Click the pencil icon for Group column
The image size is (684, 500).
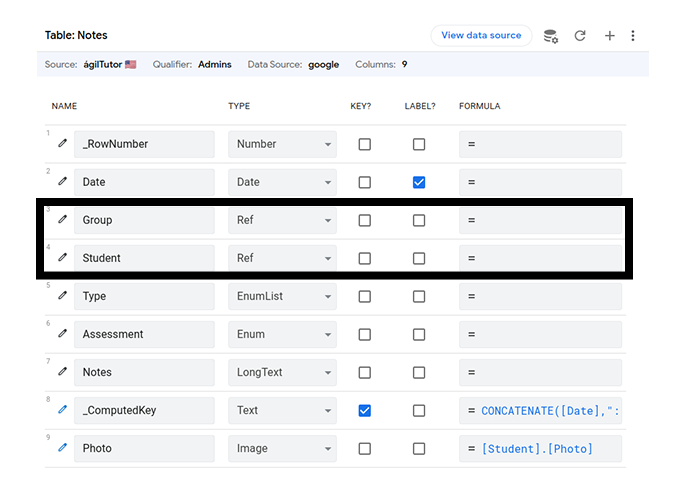[x=62, y=220]
